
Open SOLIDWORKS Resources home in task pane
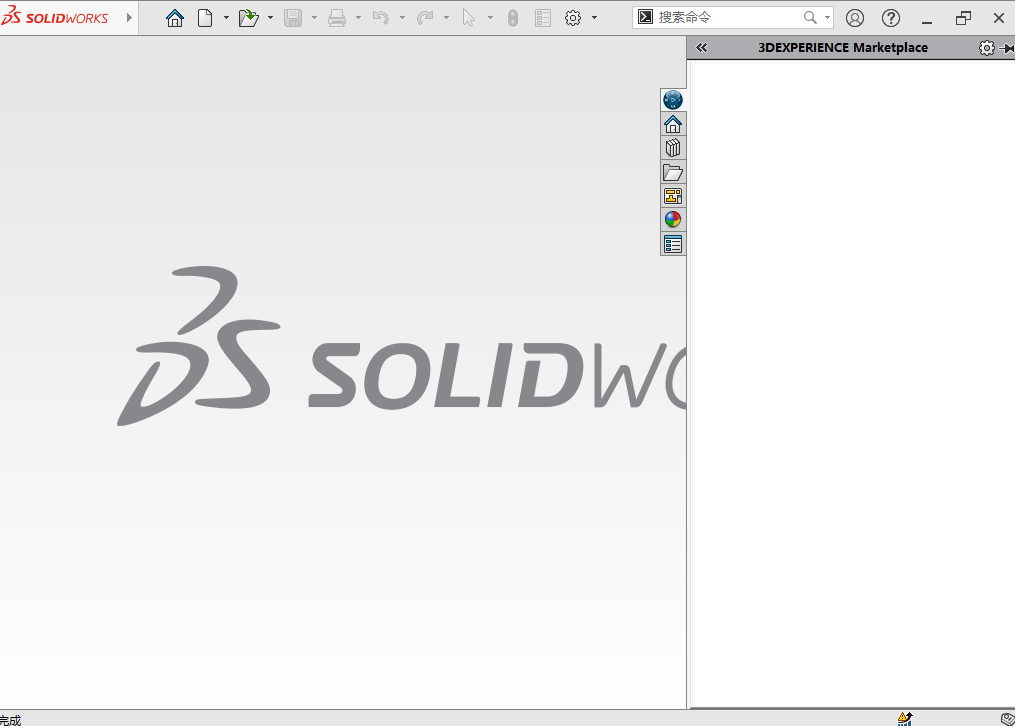coord(673,123)
